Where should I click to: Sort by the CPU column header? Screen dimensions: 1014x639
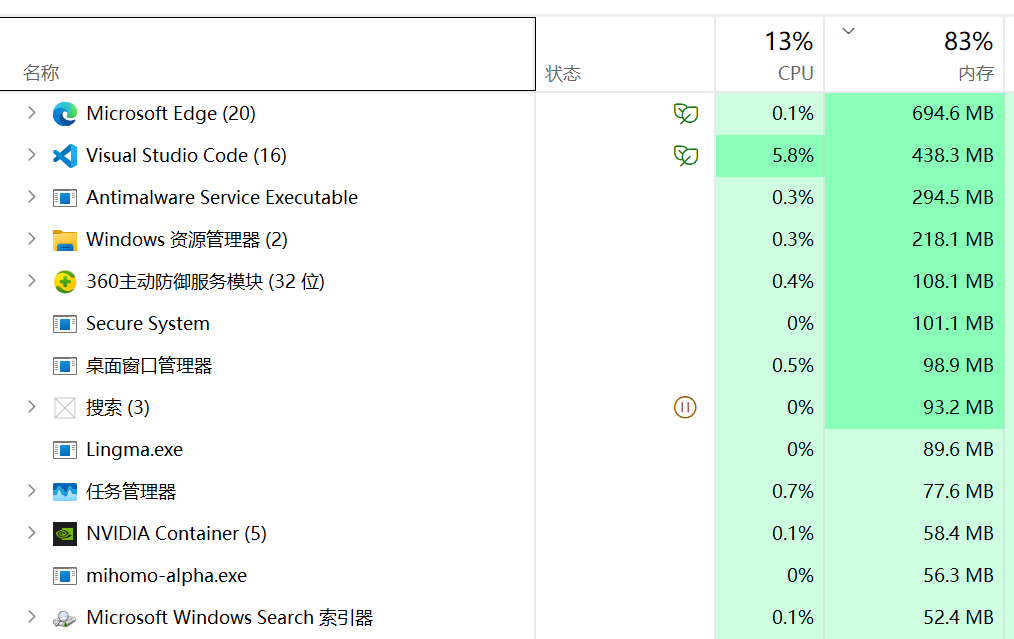click(x=770, y=54)
